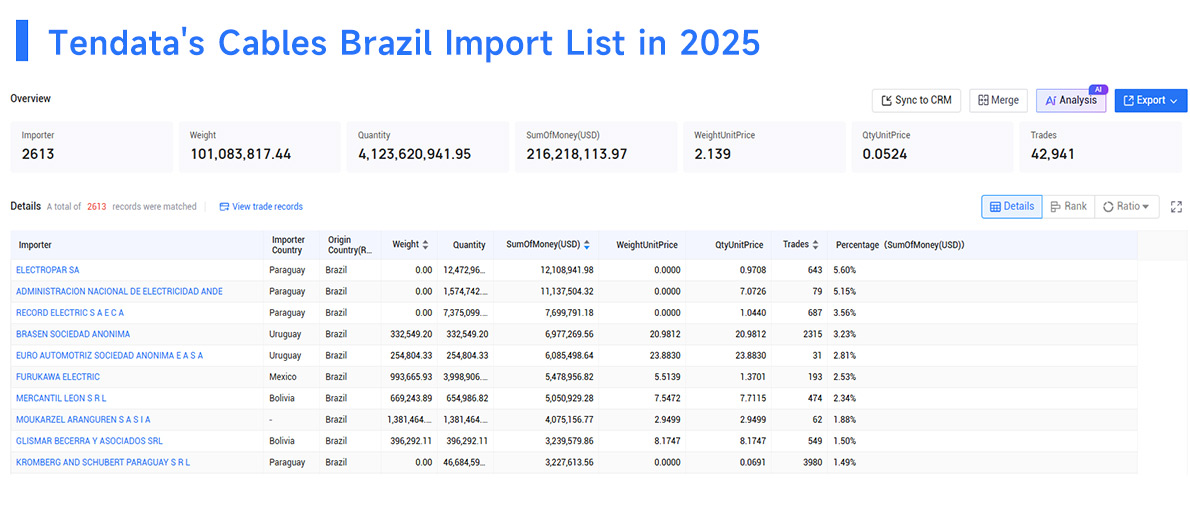Open BRASEN SOCIEDAD ANONIMA importer

[73, 334]
